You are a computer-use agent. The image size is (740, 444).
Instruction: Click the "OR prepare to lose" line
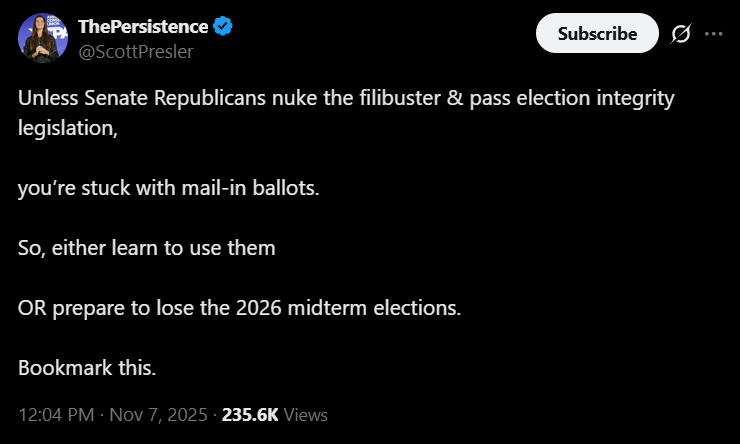(x=239, y=307)
